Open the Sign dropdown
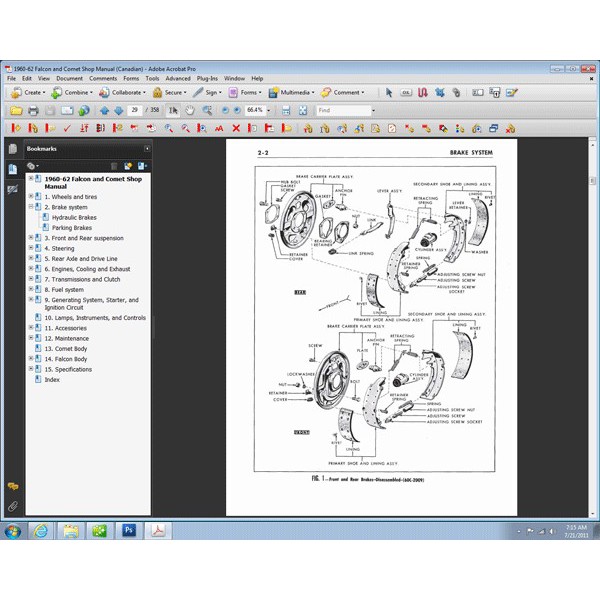600x600 pixels. tap(207, 93)
